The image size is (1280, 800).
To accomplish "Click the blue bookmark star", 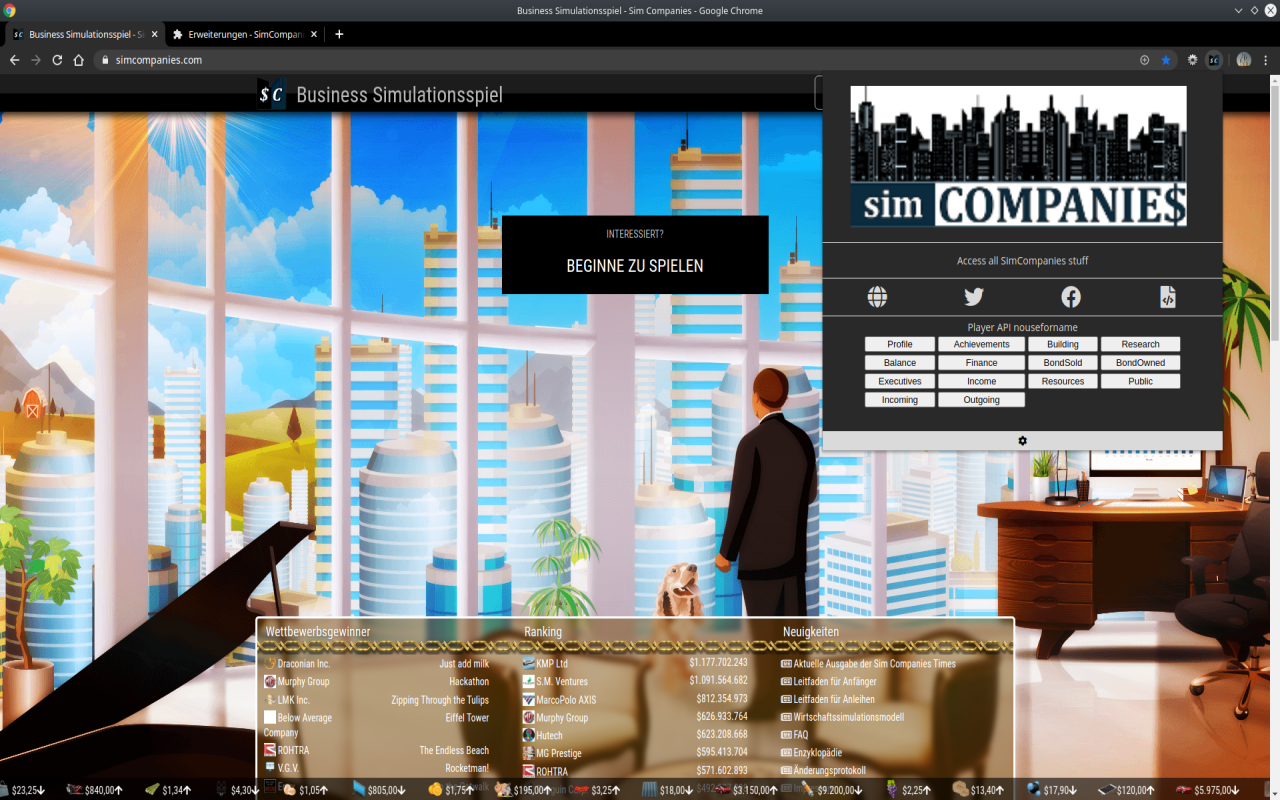I will click(1166, 60).
